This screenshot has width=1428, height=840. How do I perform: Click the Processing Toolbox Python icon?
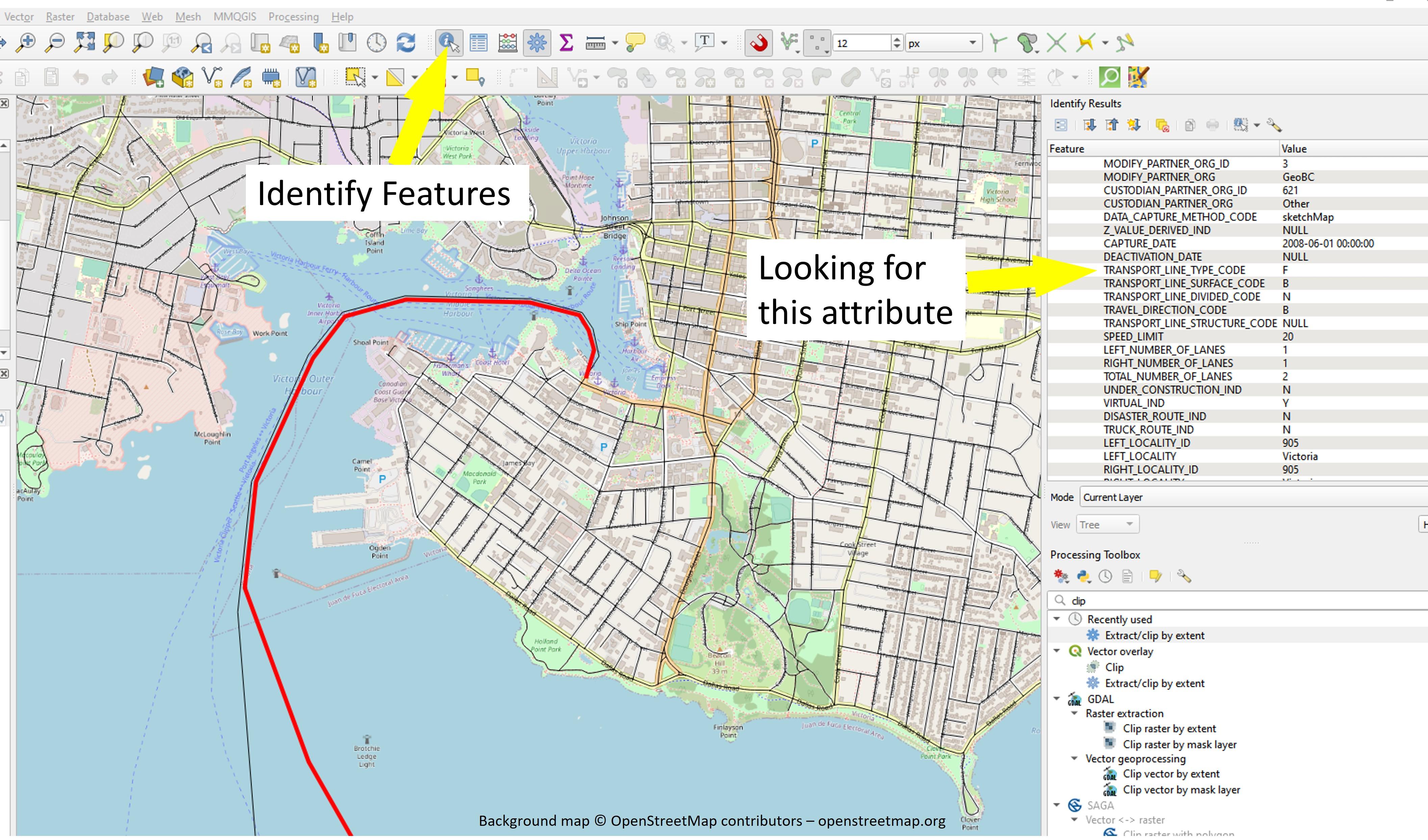(1083, 577)
